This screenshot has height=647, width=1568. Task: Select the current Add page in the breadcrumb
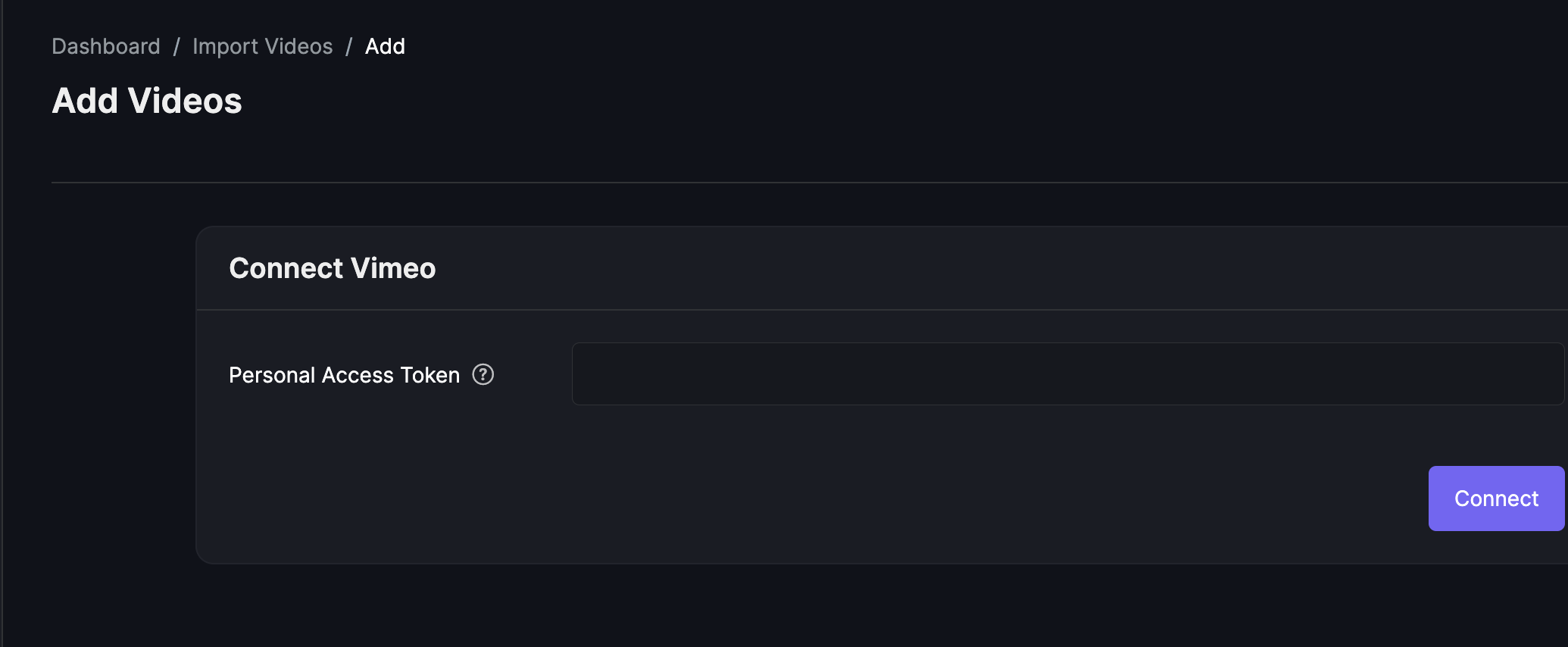coord(385,46)
